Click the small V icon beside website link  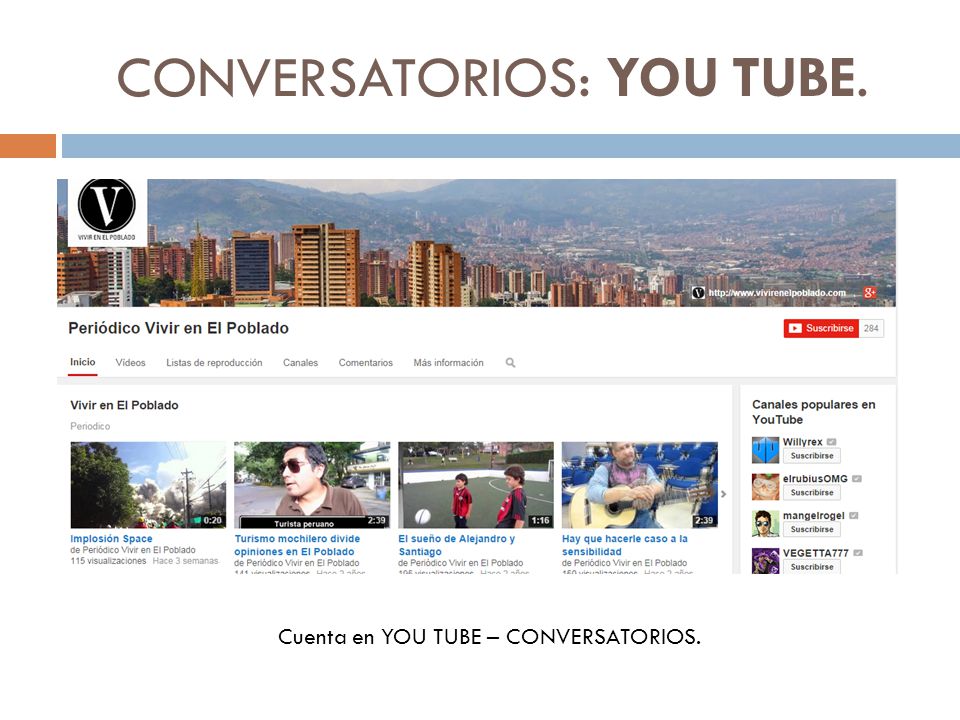698,293
